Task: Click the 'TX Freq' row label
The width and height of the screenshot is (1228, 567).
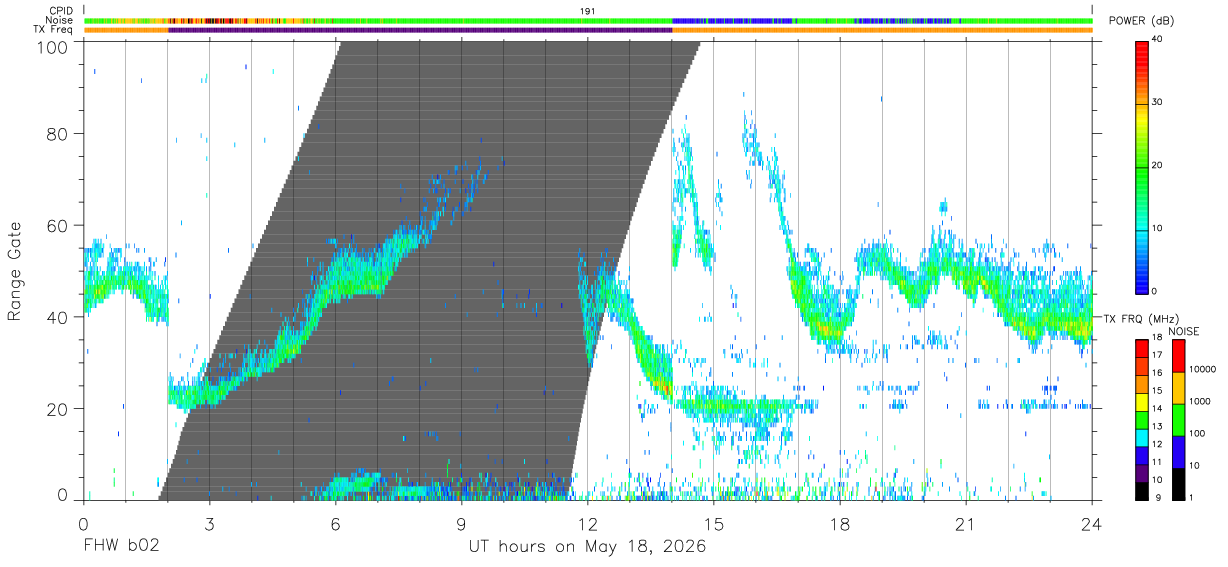Action: click(55, 30)
